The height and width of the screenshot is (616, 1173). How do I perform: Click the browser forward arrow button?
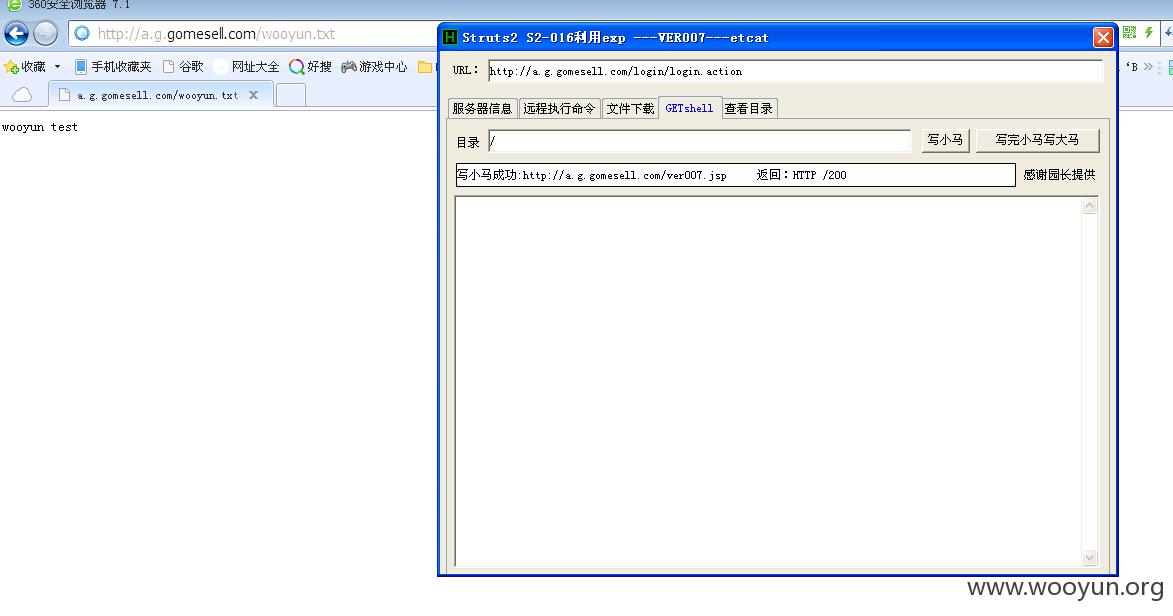click(46, 33)
